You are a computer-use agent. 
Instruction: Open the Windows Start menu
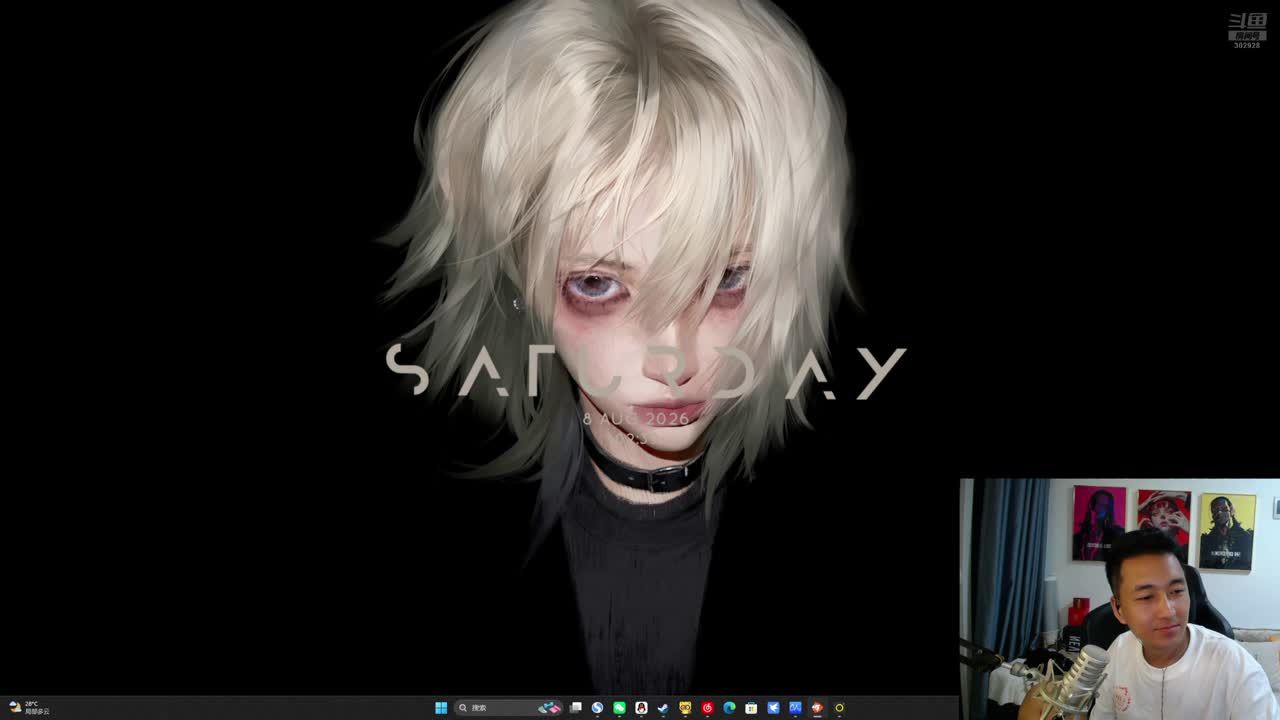[441, 708]
